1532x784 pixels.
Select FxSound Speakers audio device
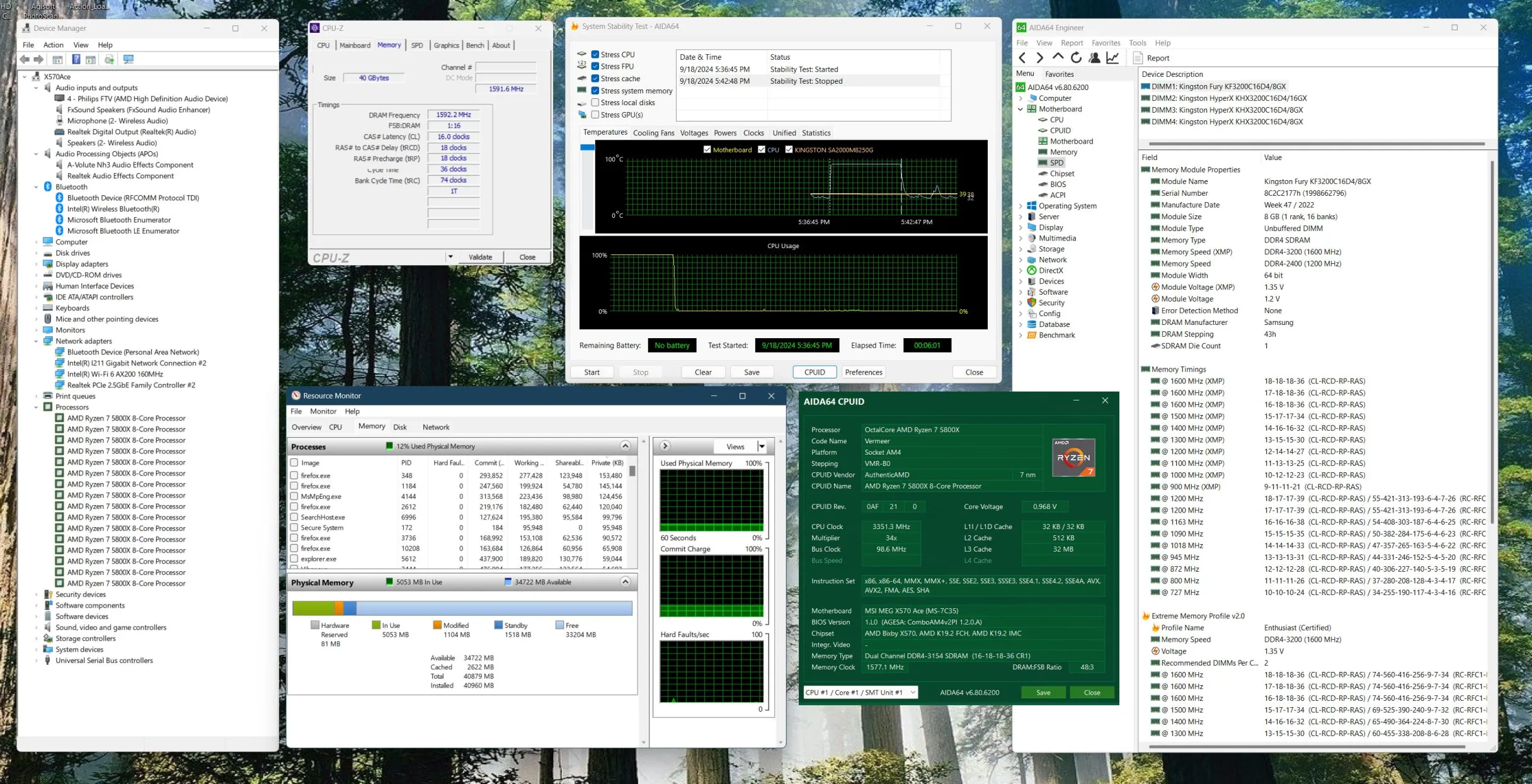139,110
